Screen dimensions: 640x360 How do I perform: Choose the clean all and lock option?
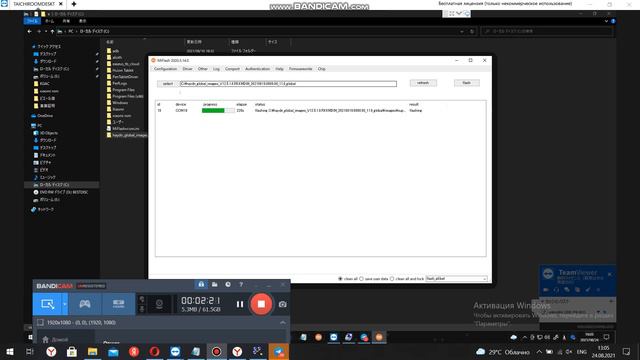click(x=392, y=279)
